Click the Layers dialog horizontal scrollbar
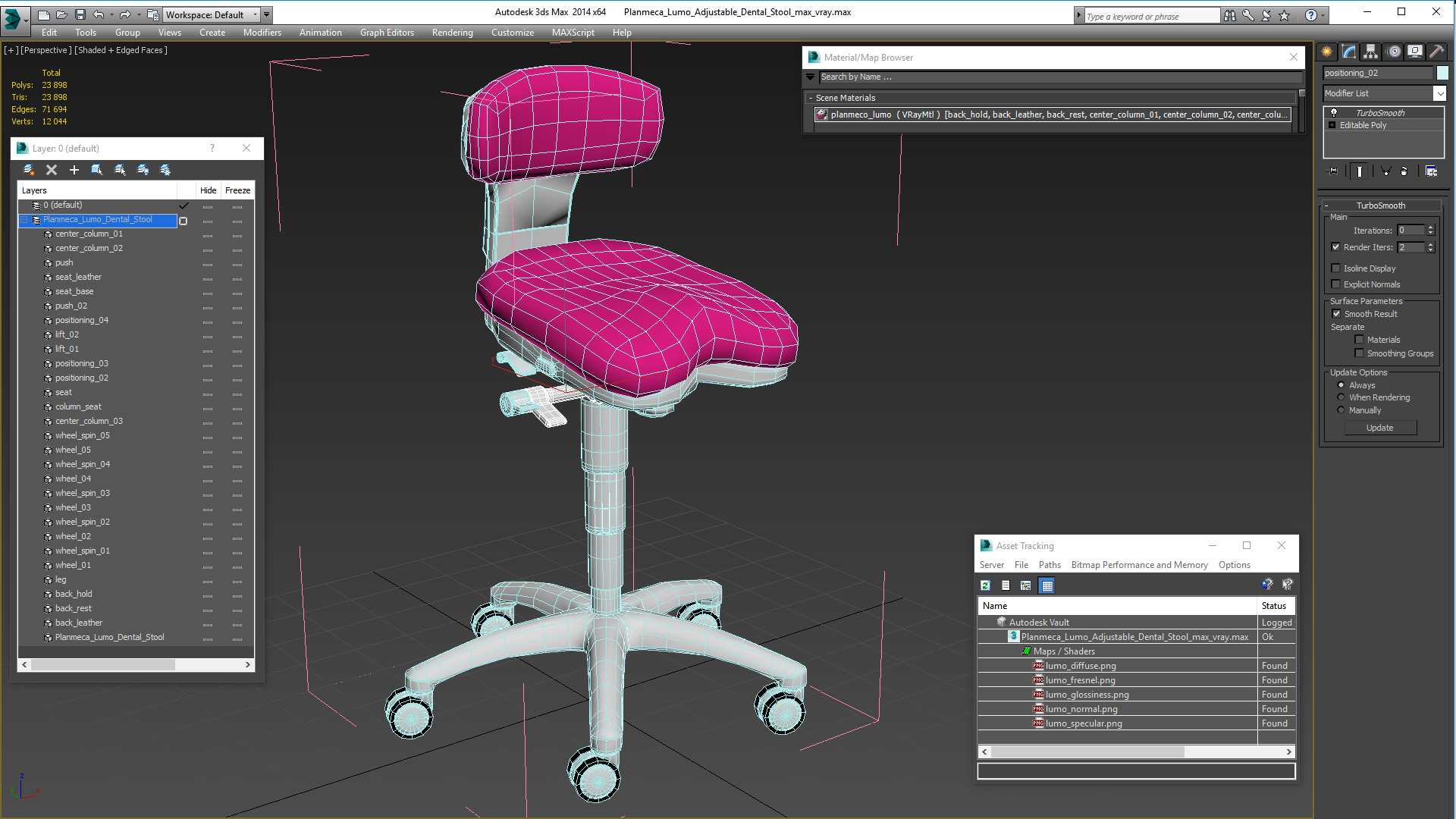This screenshot has width=1456, height=819. coord(136,664)
